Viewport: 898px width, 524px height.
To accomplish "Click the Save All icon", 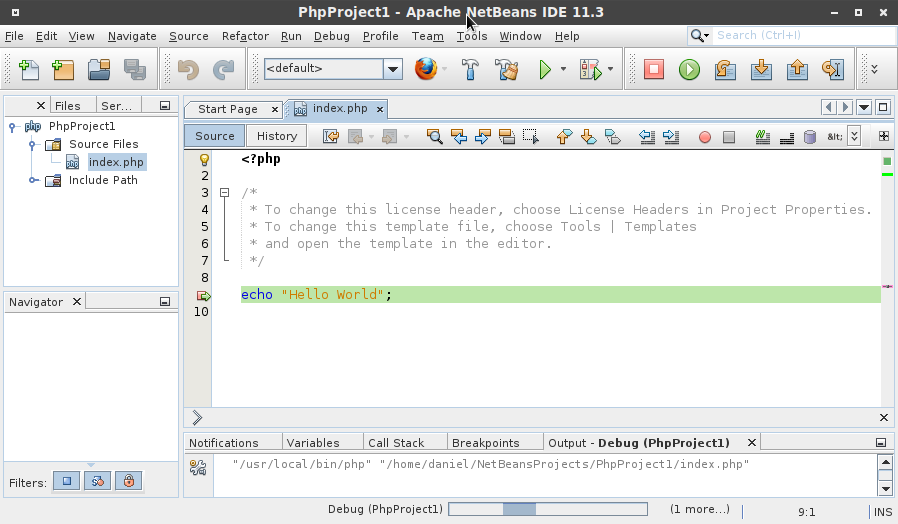I will [135, 70].
